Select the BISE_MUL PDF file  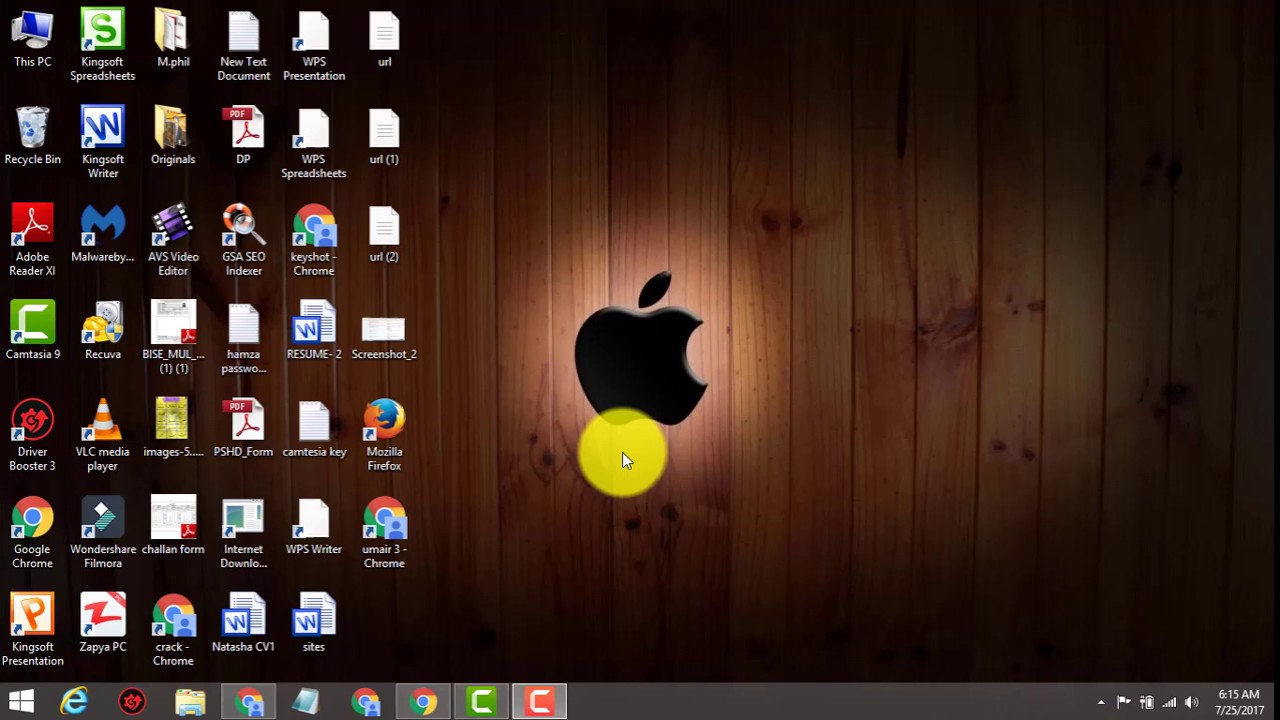(173, 337)
